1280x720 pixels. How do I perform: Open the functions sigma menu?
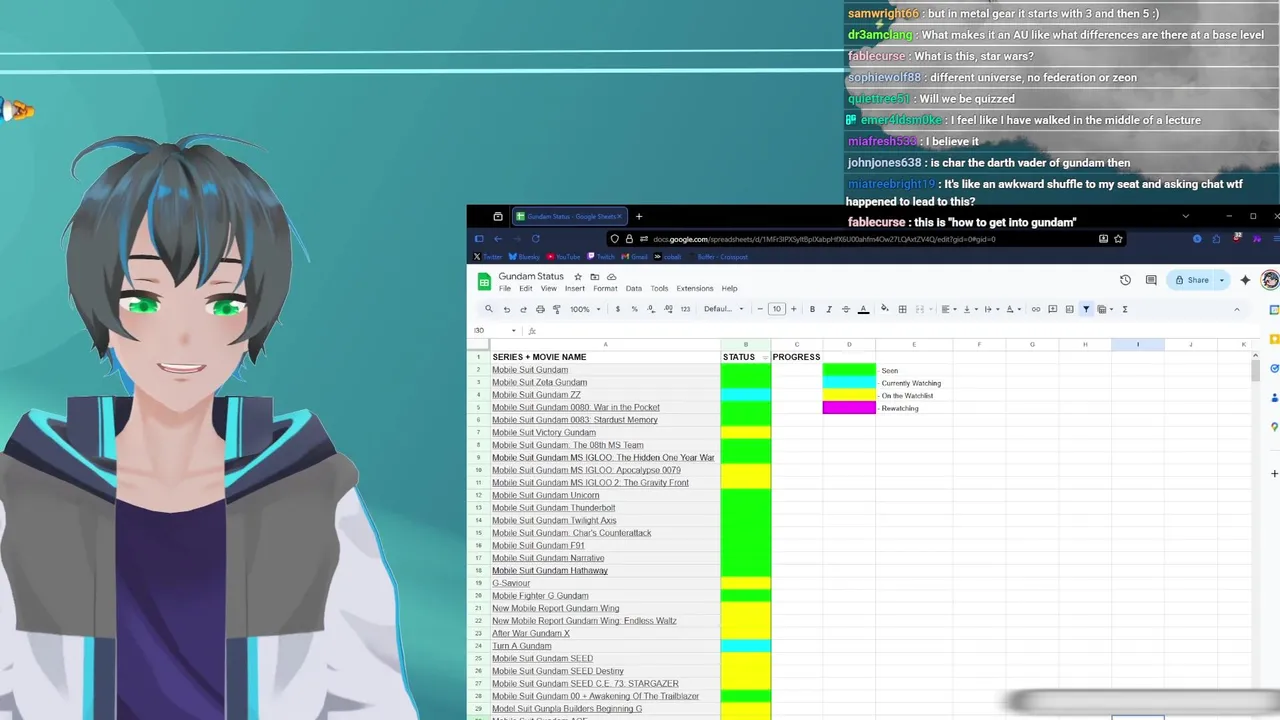[x=1125, y=309]
